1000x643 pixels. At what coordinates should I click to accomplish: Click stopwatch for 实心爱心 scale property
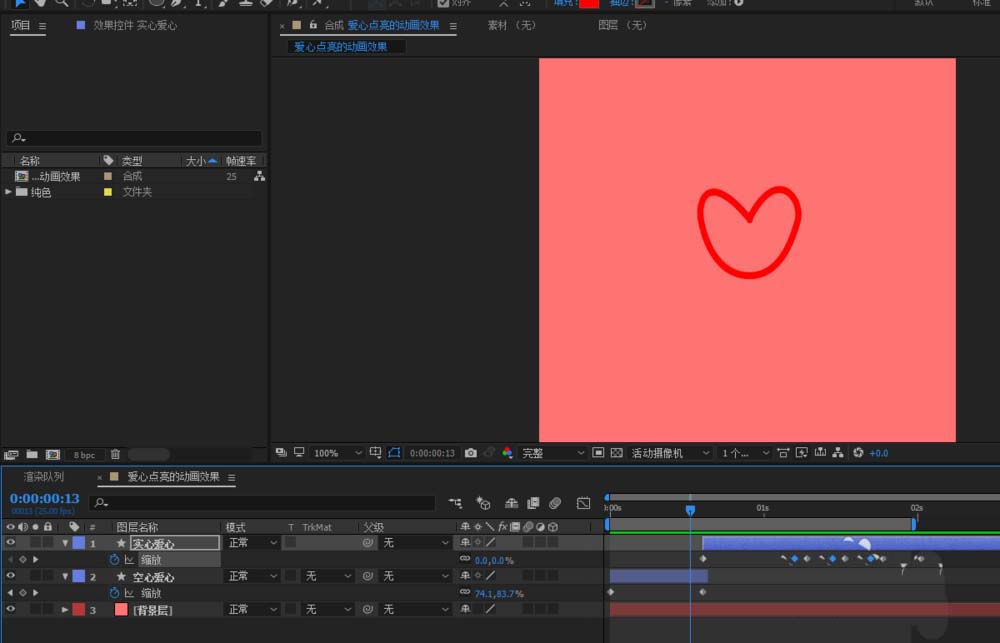[114, 560]
